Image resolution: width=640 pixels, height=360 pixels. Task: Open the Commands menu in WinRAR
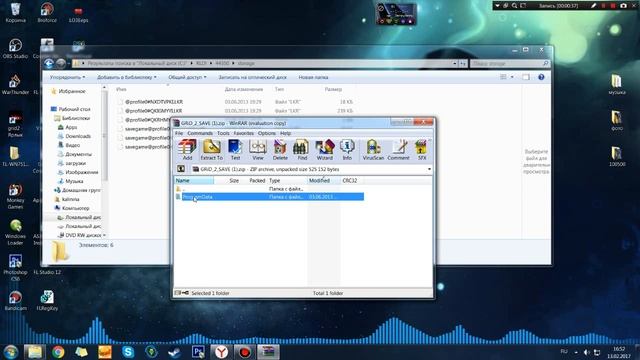click(200, 133)
